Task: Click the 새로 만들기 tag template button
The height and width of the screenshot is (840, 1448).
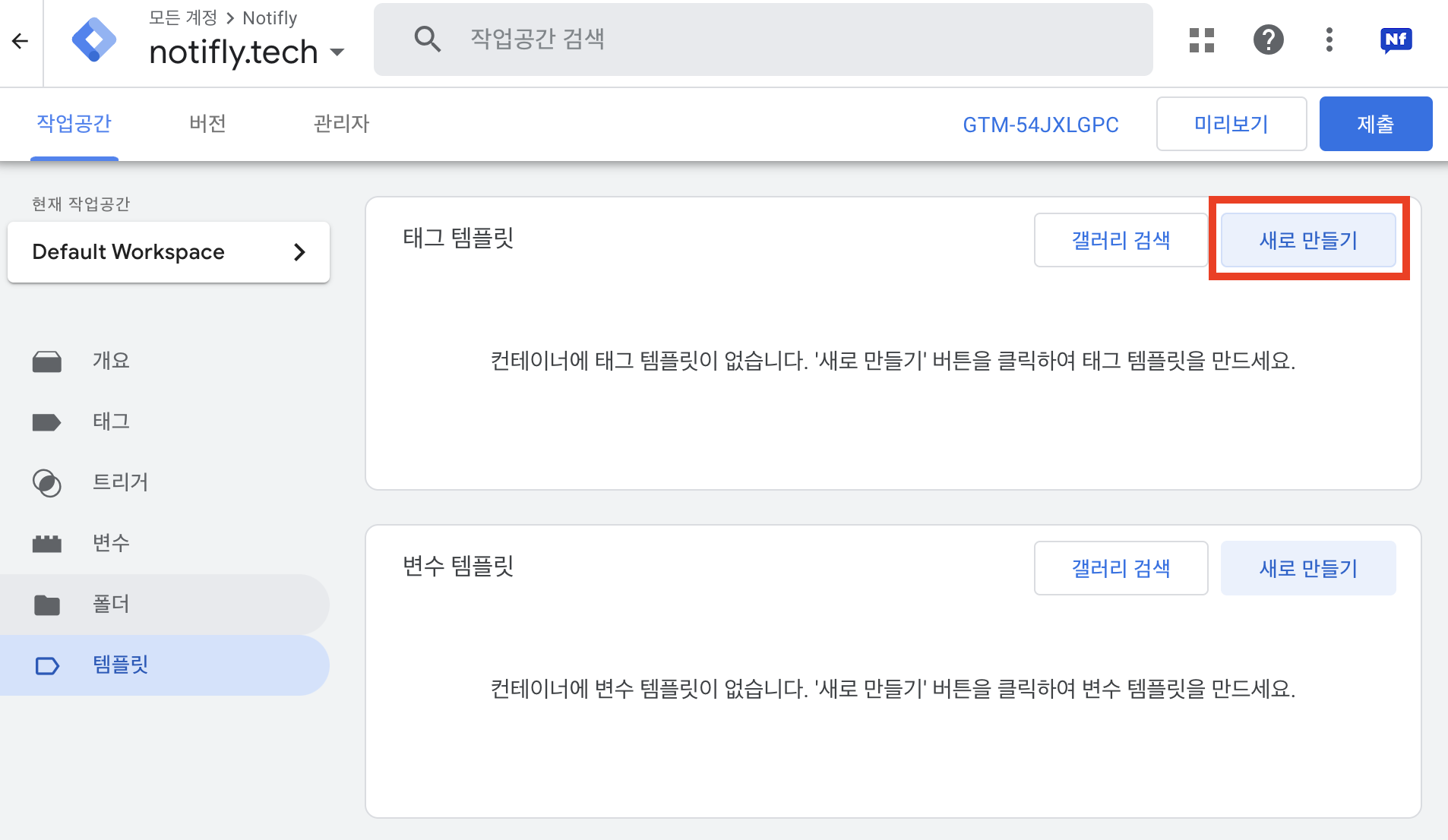Action: pyautogui.click(x=1307, y=239)
